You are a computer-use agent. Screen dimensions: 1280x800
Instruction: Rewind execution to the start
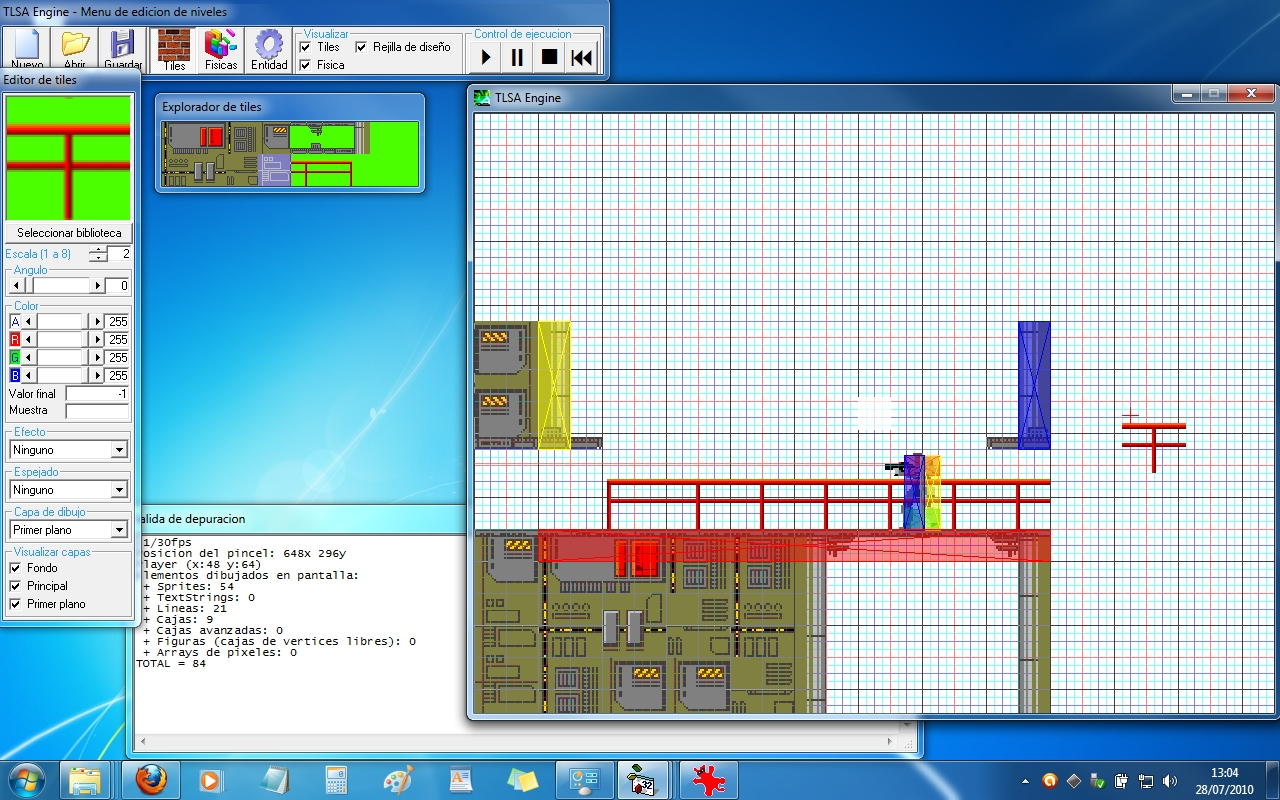pos(581,57)
